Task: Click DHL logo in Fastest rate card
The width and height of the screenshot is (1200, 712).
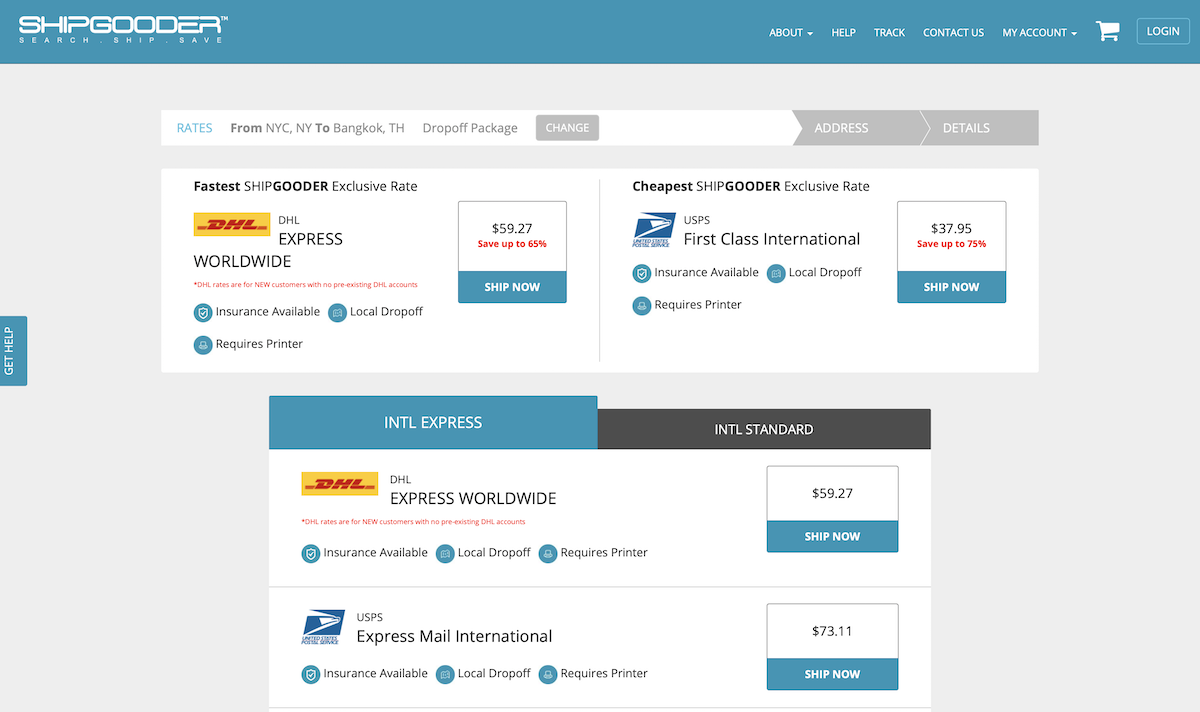Action: [x=232, y=224]
